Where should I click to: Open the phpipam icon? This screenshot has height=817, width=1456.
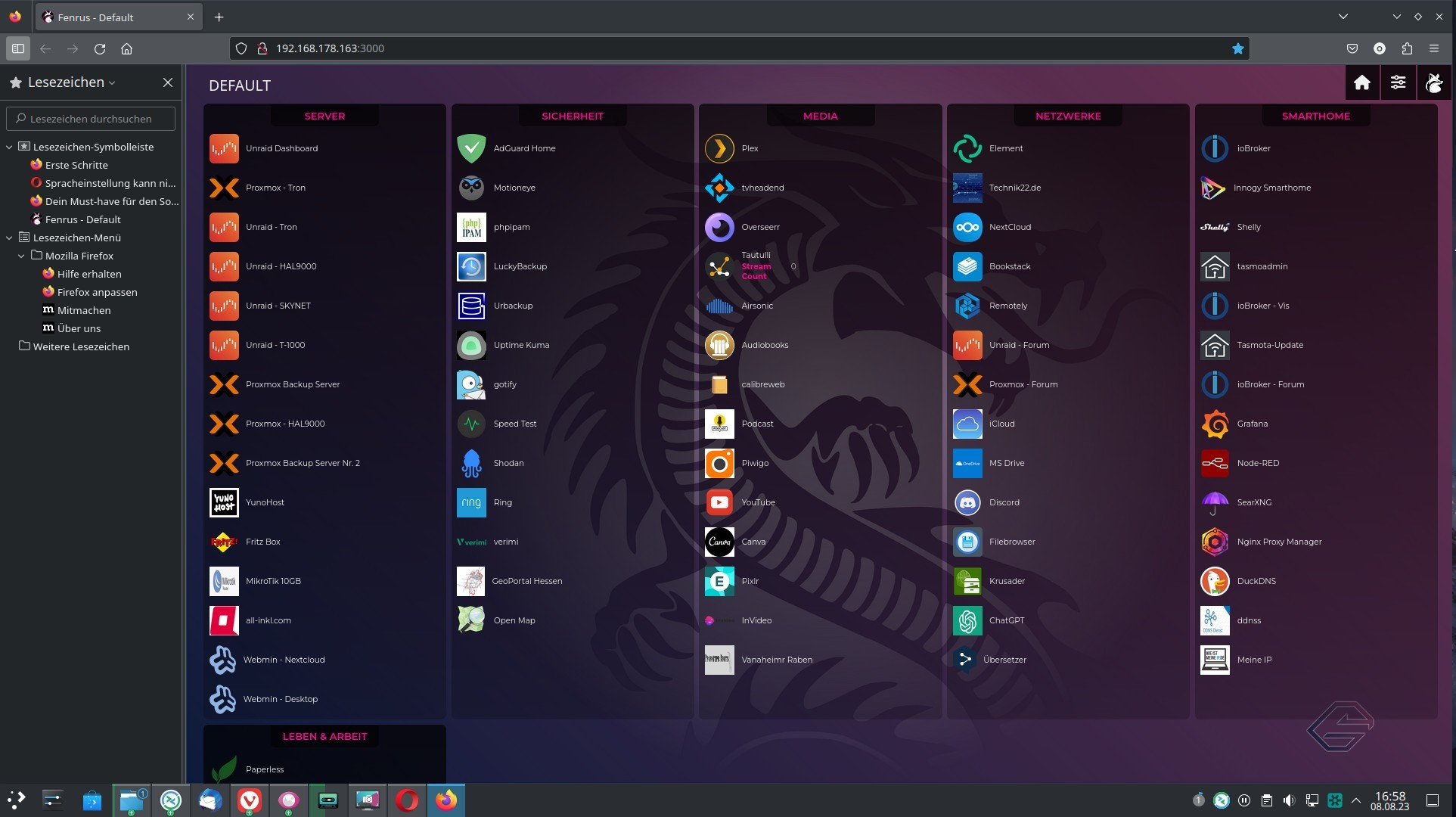471,227
